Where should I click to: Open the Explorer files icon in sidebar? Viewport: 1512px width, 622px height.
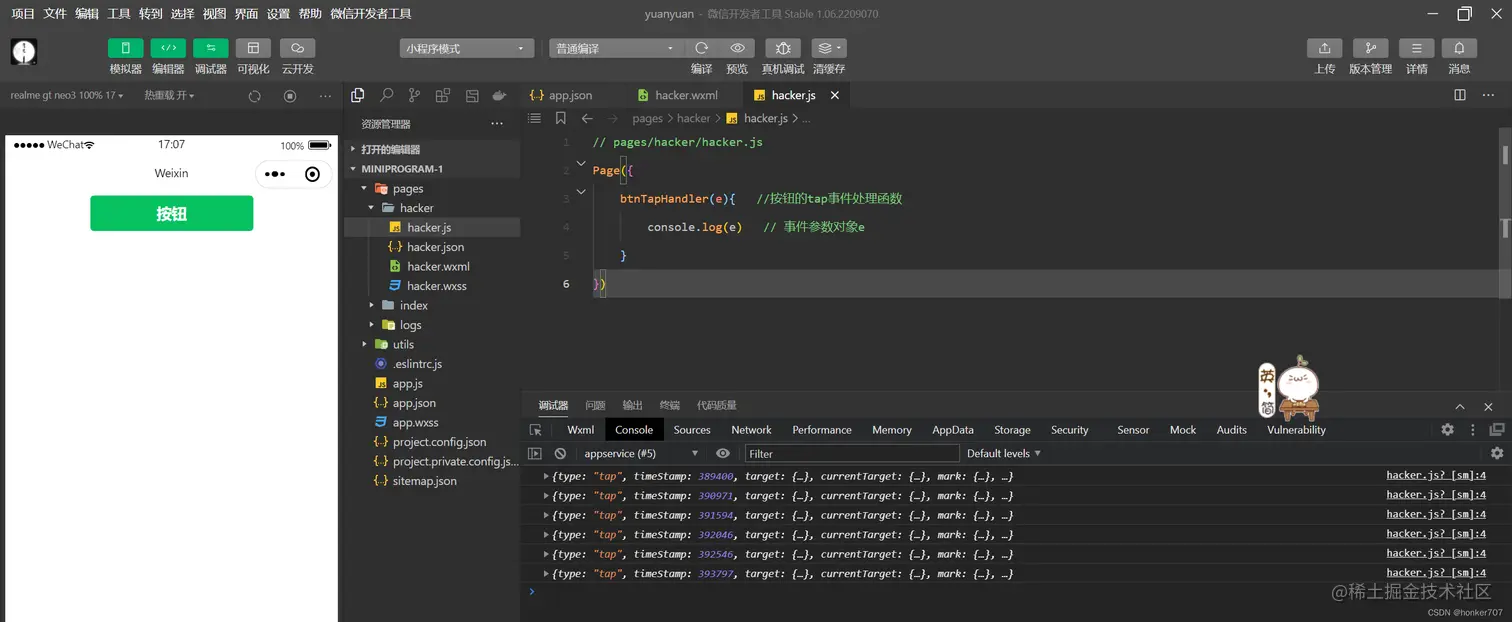[357, 95]
